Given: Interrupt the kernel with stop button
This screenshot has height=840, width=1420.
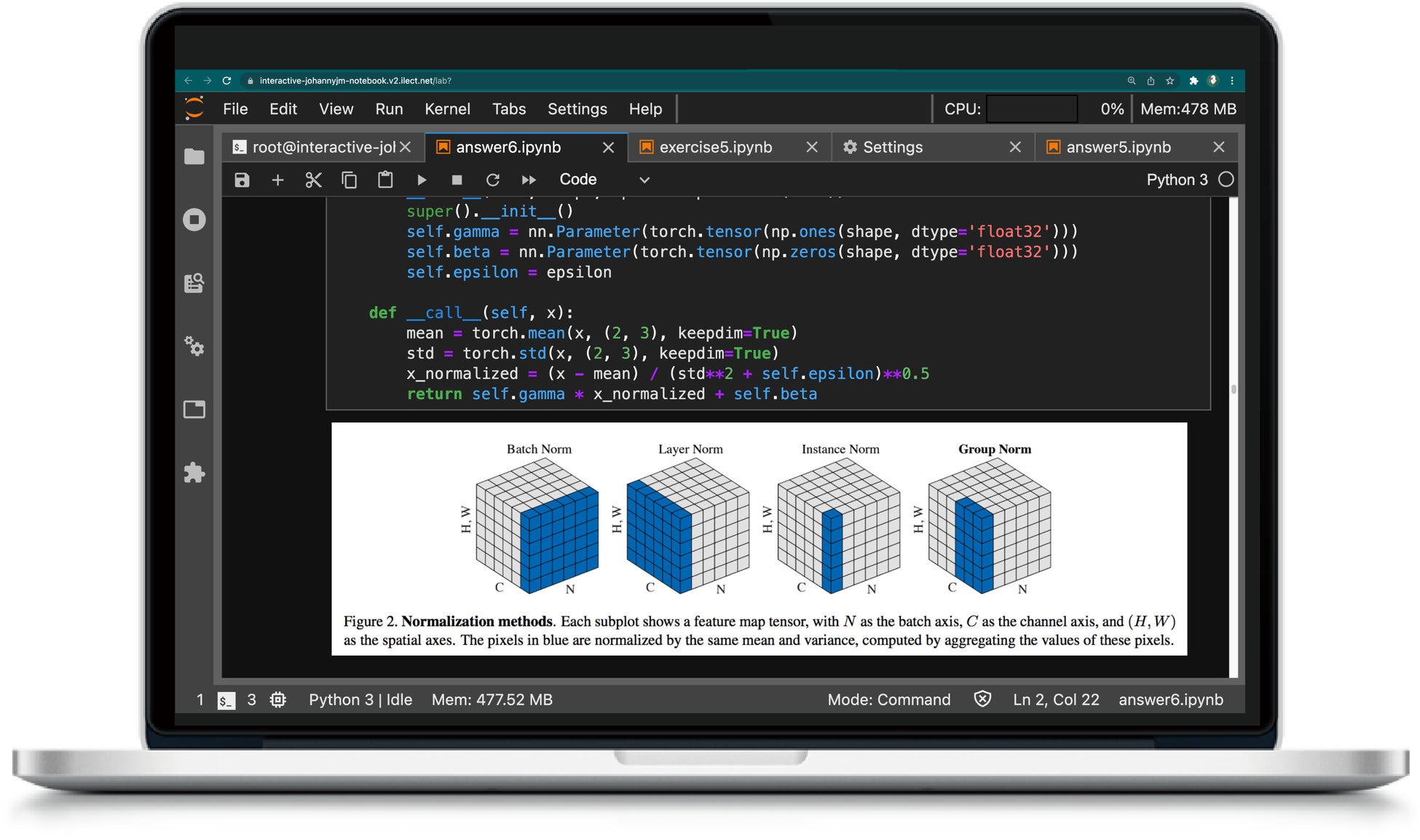Looking at the screenshot, I should click(457, 180).
